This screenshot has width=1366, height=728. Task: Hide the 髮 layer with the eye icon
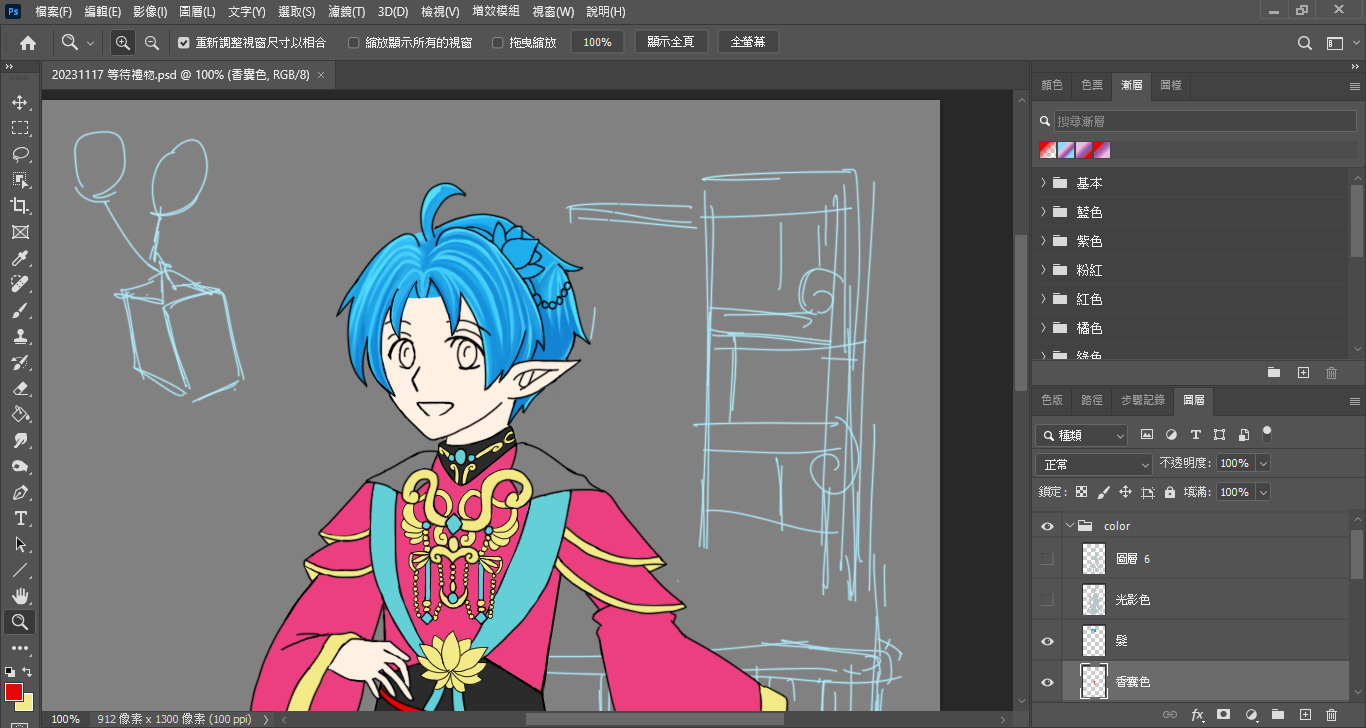tap(1047, 641)
